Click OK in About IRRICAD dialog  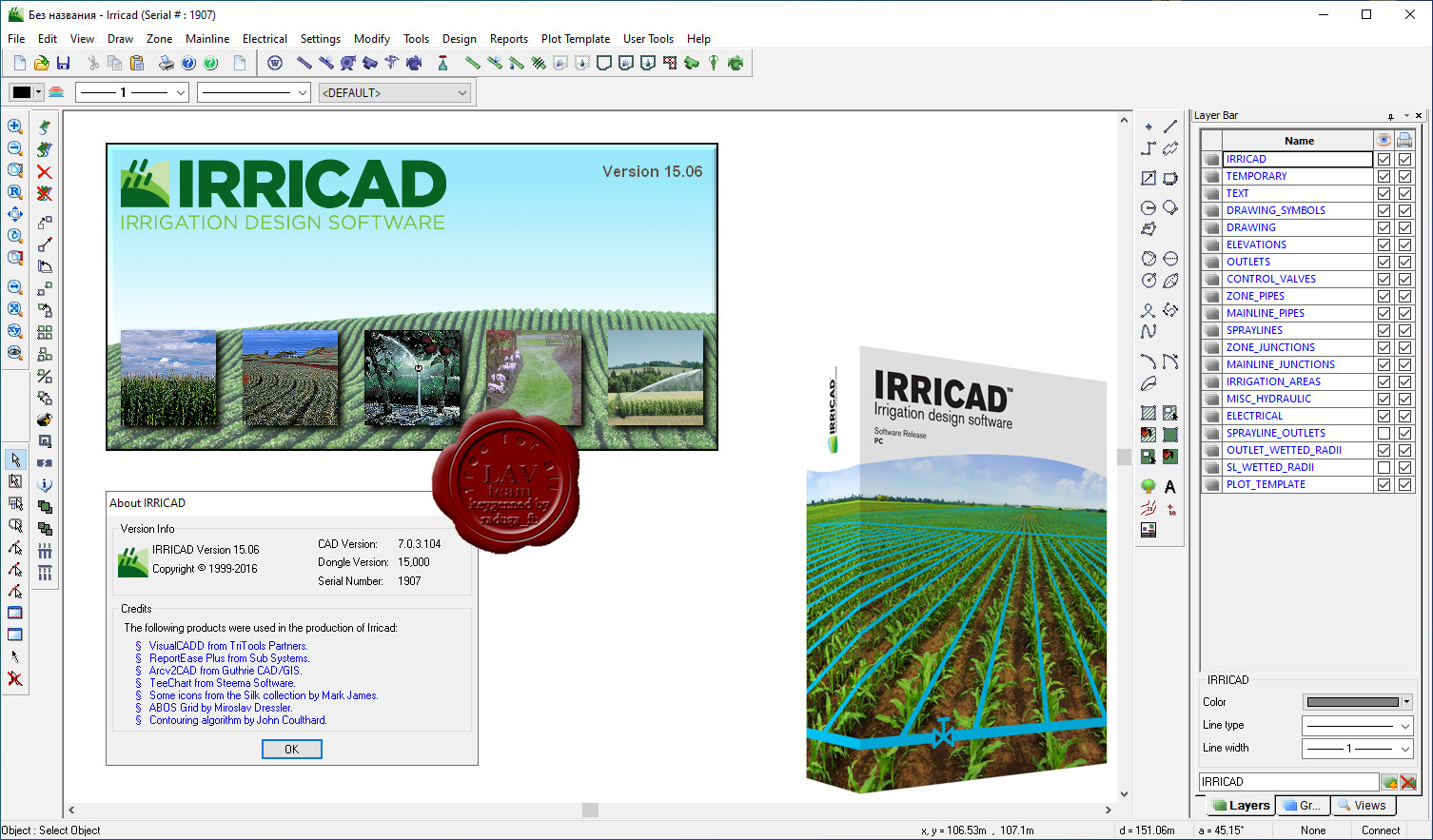click(x=292, y=750)
